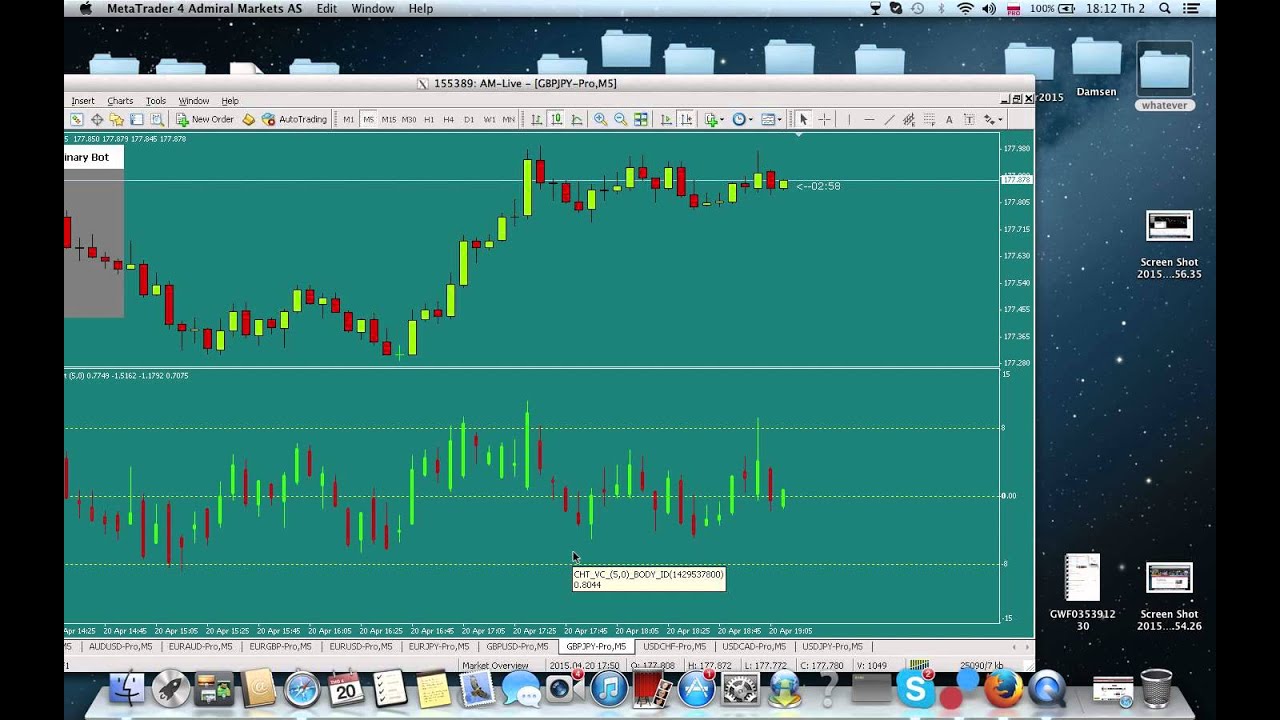Open Skype from the Dock

pos(916,688)
